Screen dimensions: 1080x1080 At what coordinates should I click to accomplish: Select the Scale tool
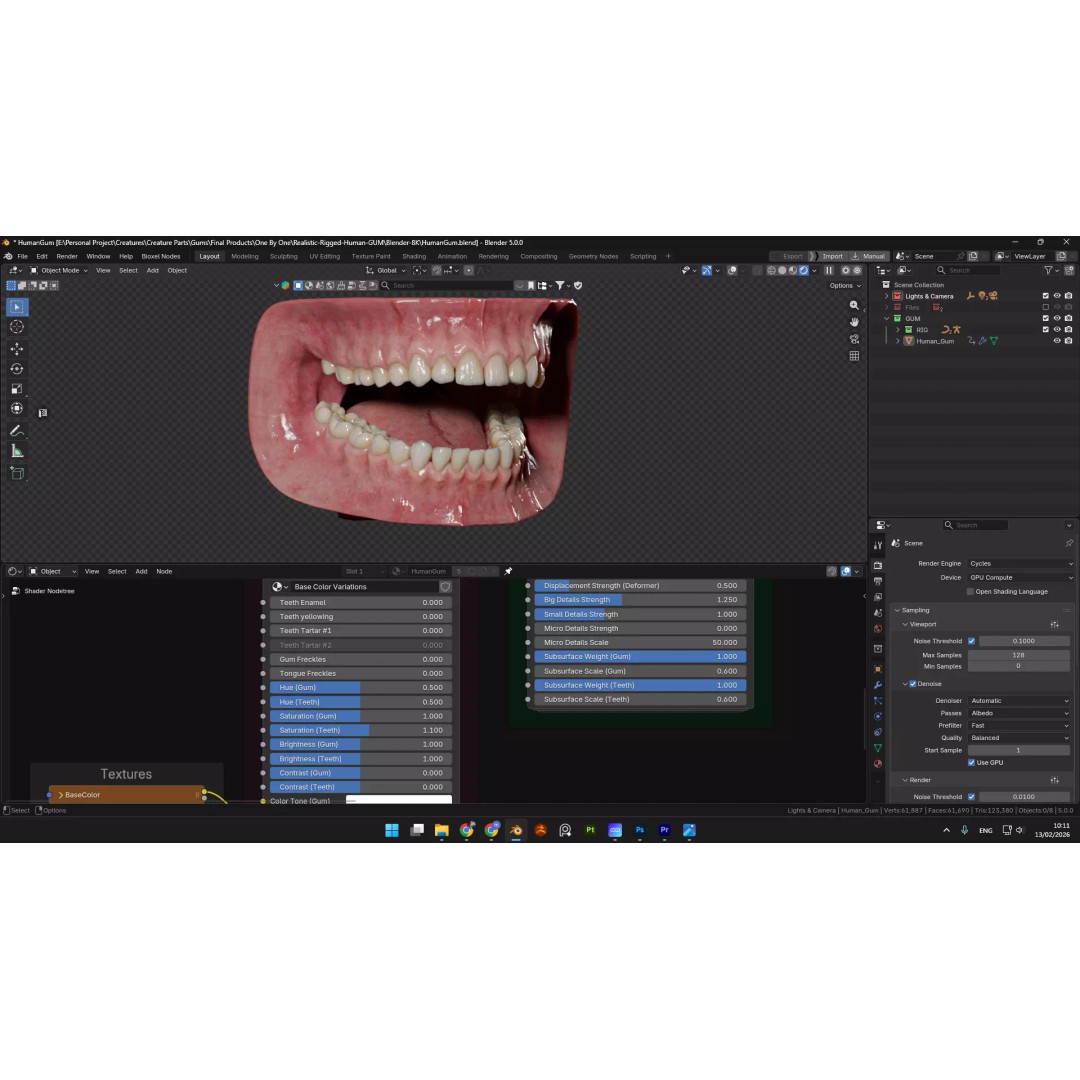point(17,389)
